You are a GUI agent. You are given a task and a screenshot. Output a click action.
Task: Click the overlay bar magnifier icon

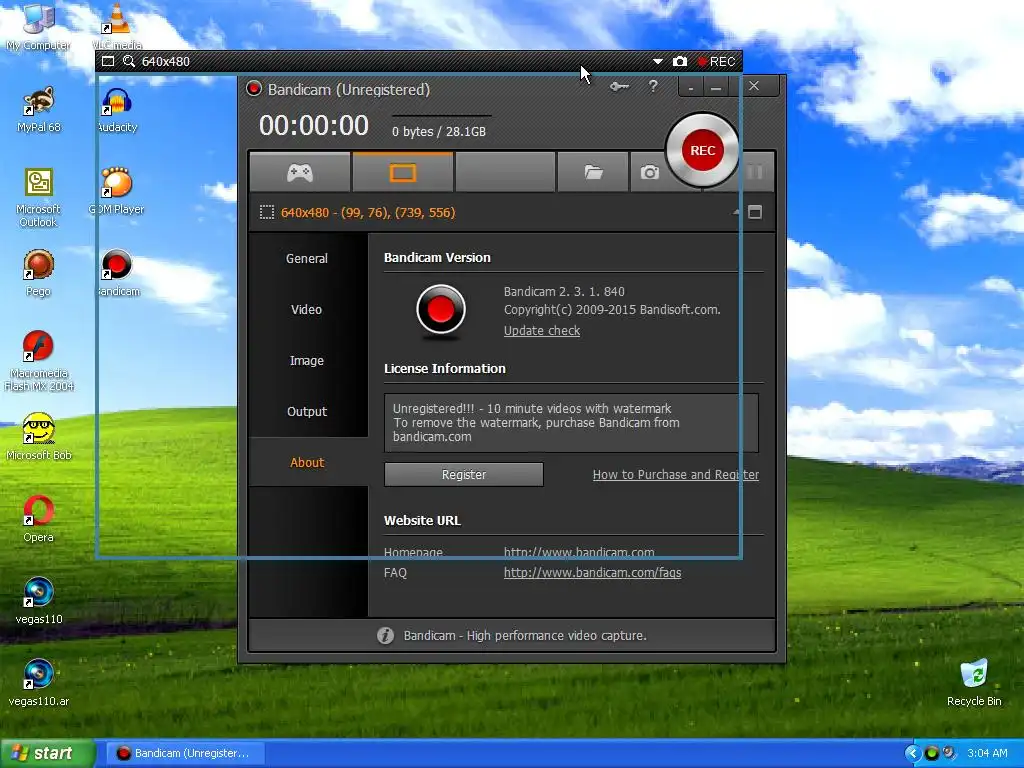(x=129, y=61)
